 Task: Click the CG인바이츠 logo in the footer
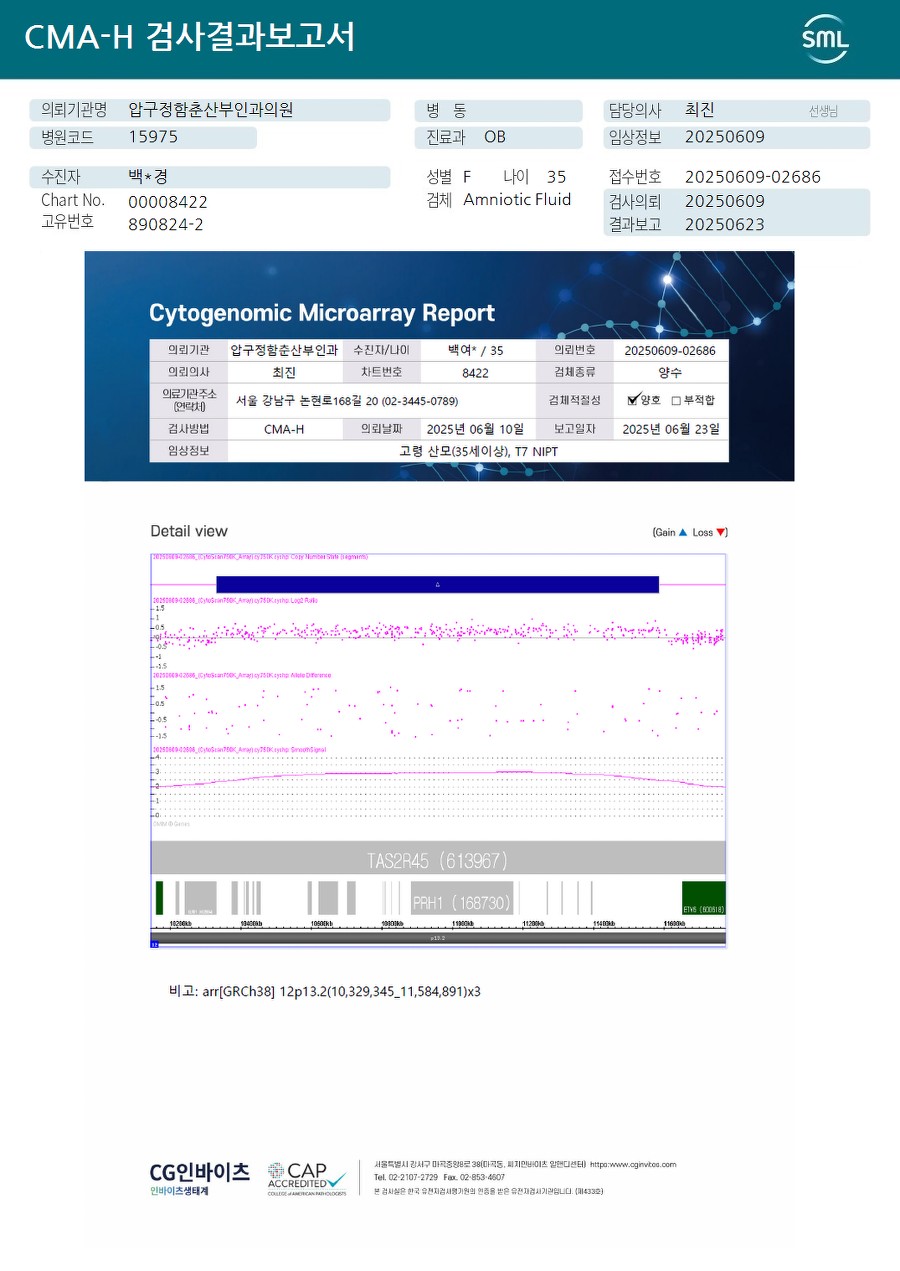(199, 1177)
